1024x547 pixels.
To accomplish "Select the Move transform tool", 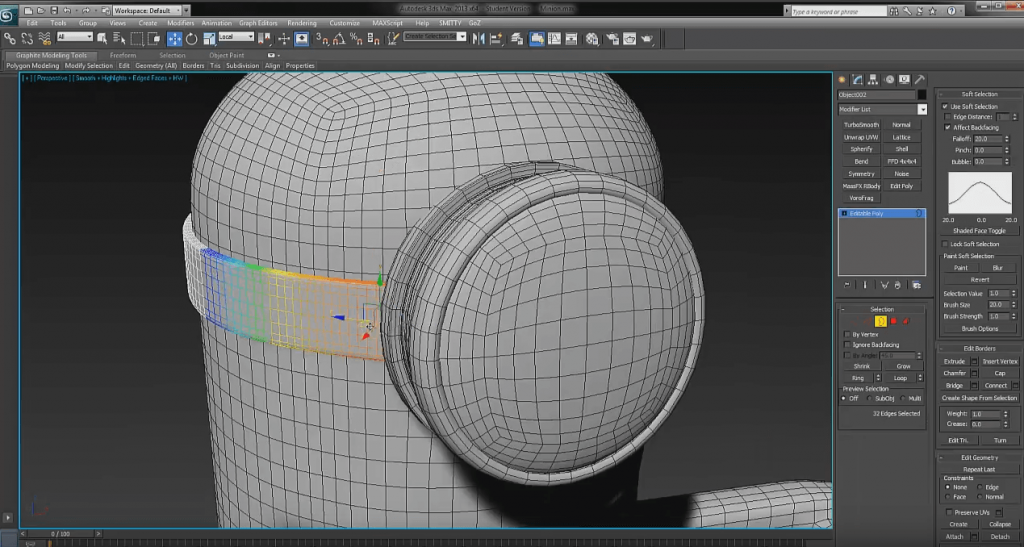I will pos(174,38).
